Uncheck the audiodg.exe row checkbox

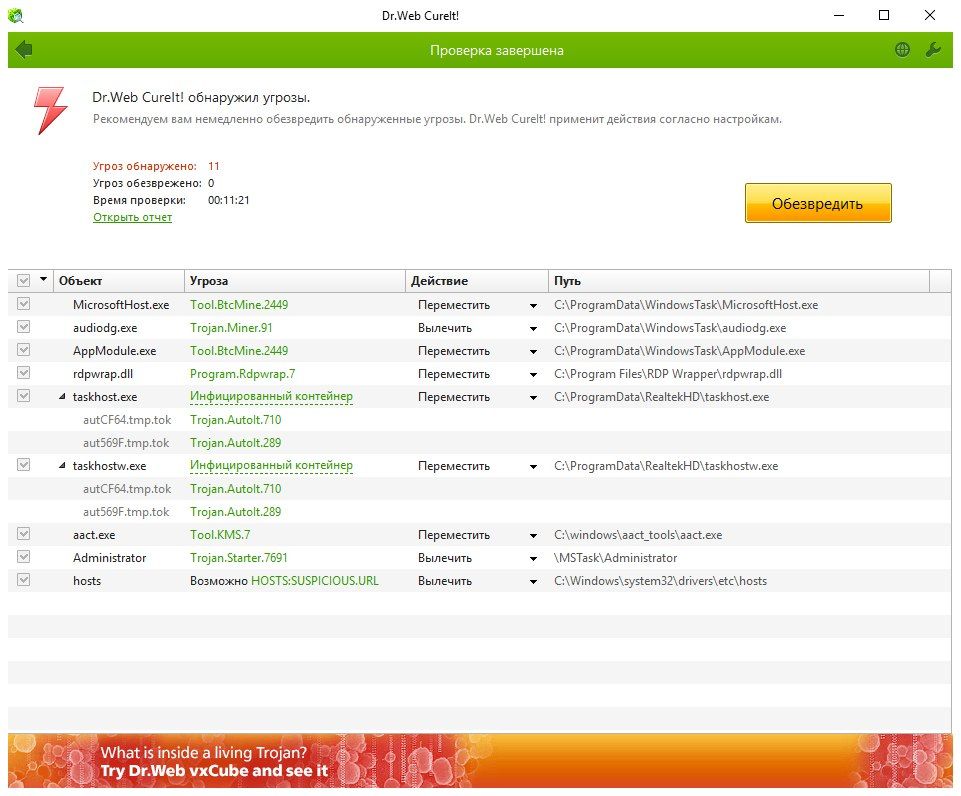point(23,327)
